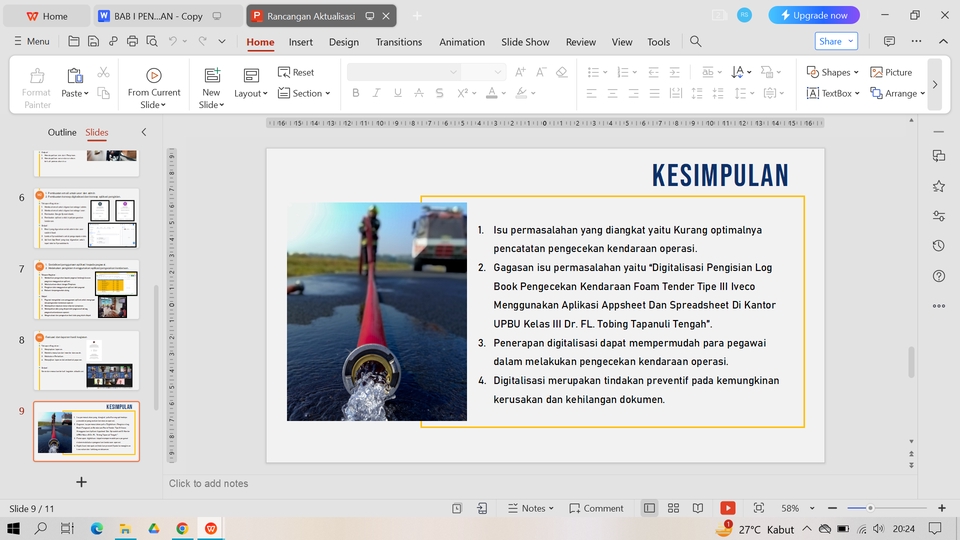The image size is (960, 540).
Task: Click the Format Painter tool
Action: pyautogui.click(x=36, y=88)
